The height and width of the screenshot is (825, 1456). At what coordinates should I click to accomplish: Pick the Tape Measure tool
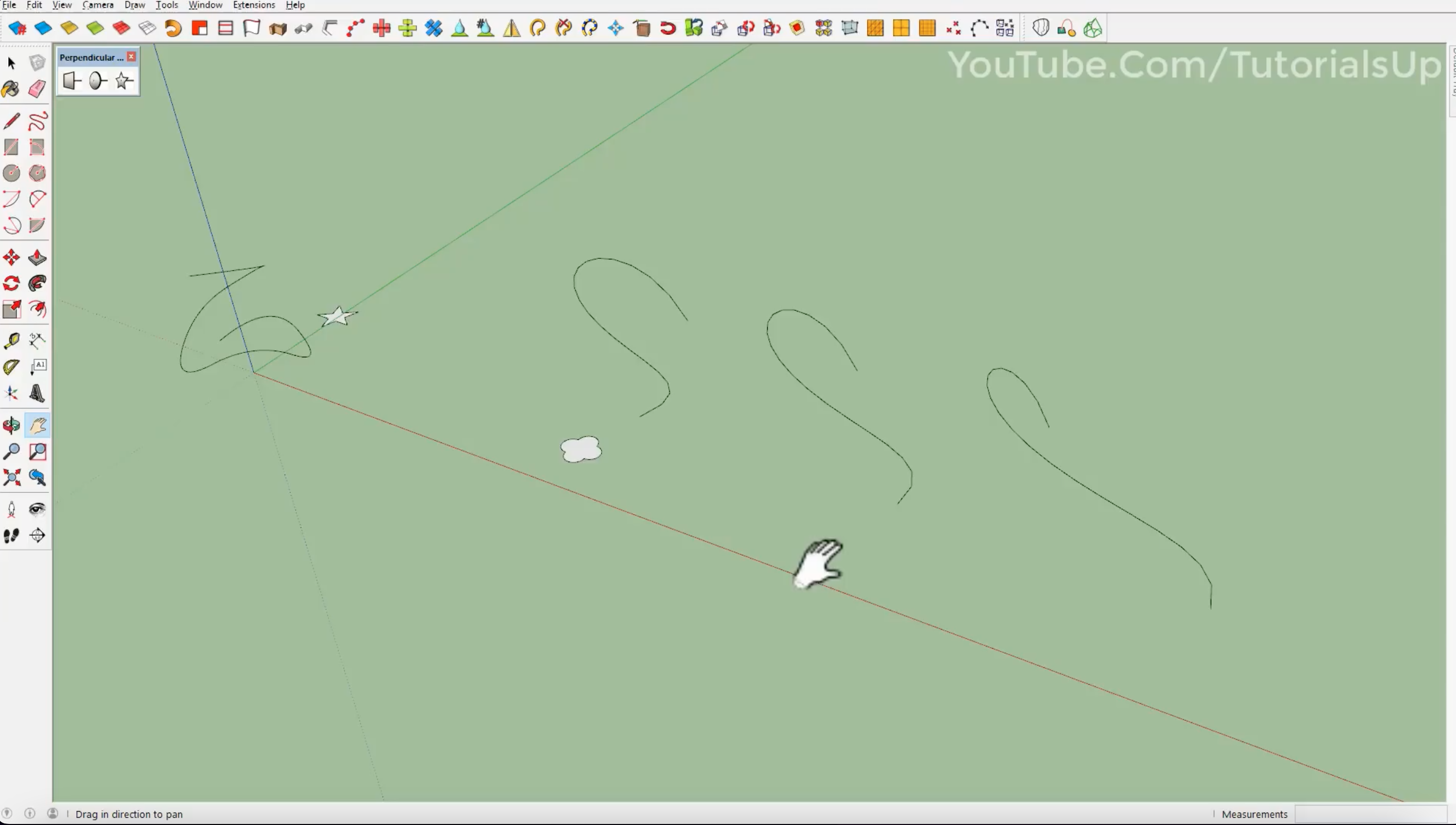point(11,341)
